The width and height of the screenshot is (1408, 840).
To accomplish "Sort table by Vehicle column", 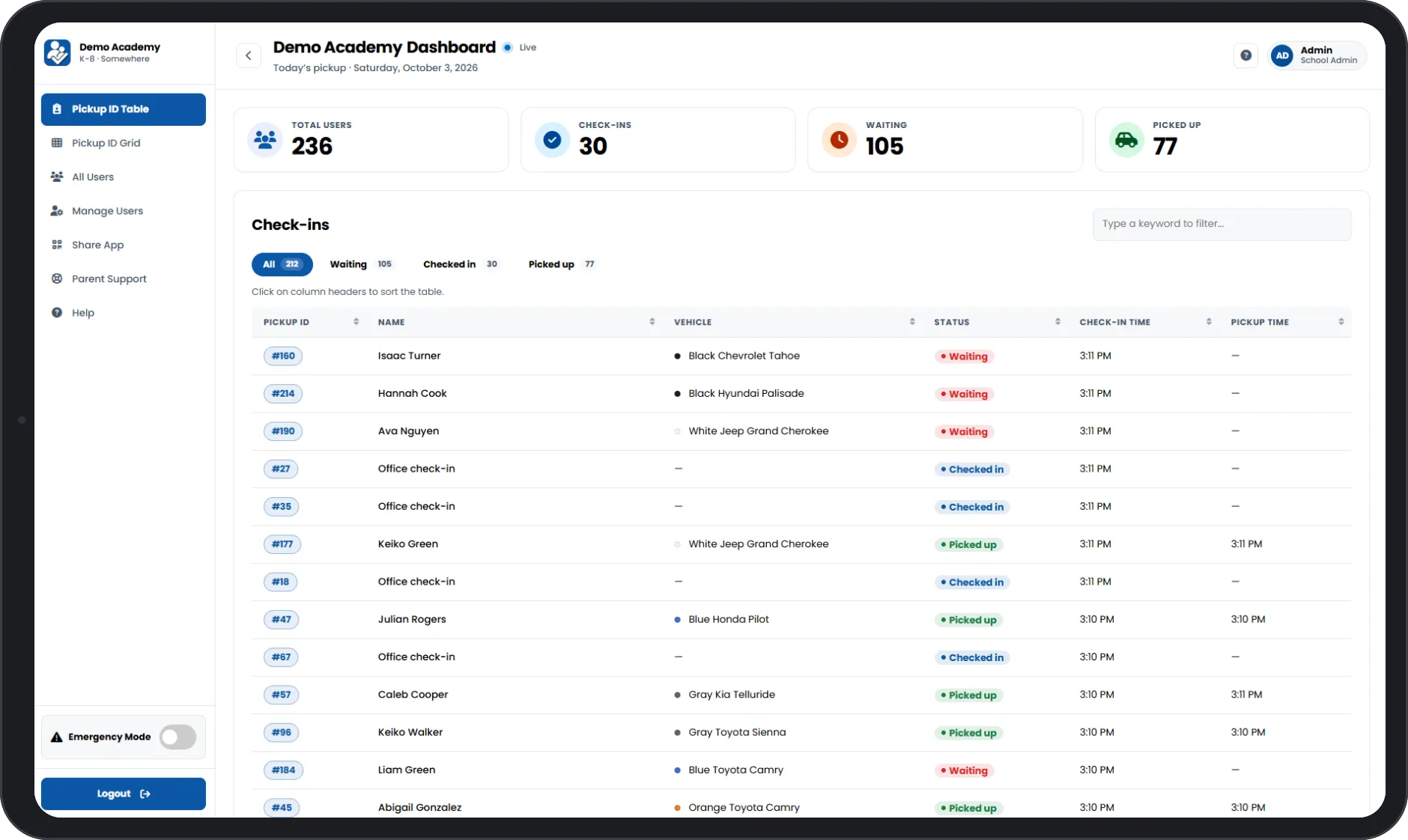I will (x=794, y=322).
